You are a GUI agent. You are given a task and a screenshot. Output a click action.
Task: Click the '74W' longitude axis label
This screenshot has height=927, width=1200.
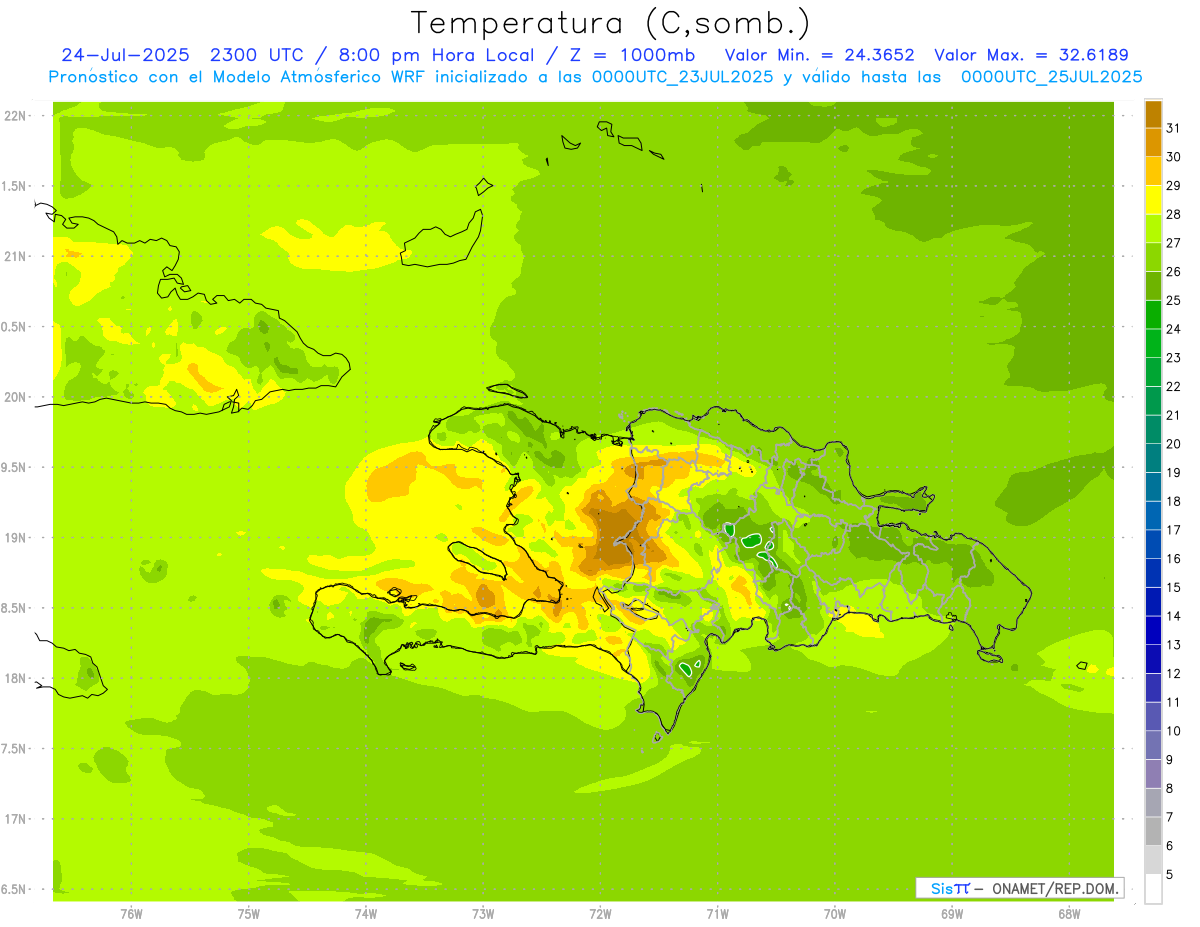tap(366, 914)
